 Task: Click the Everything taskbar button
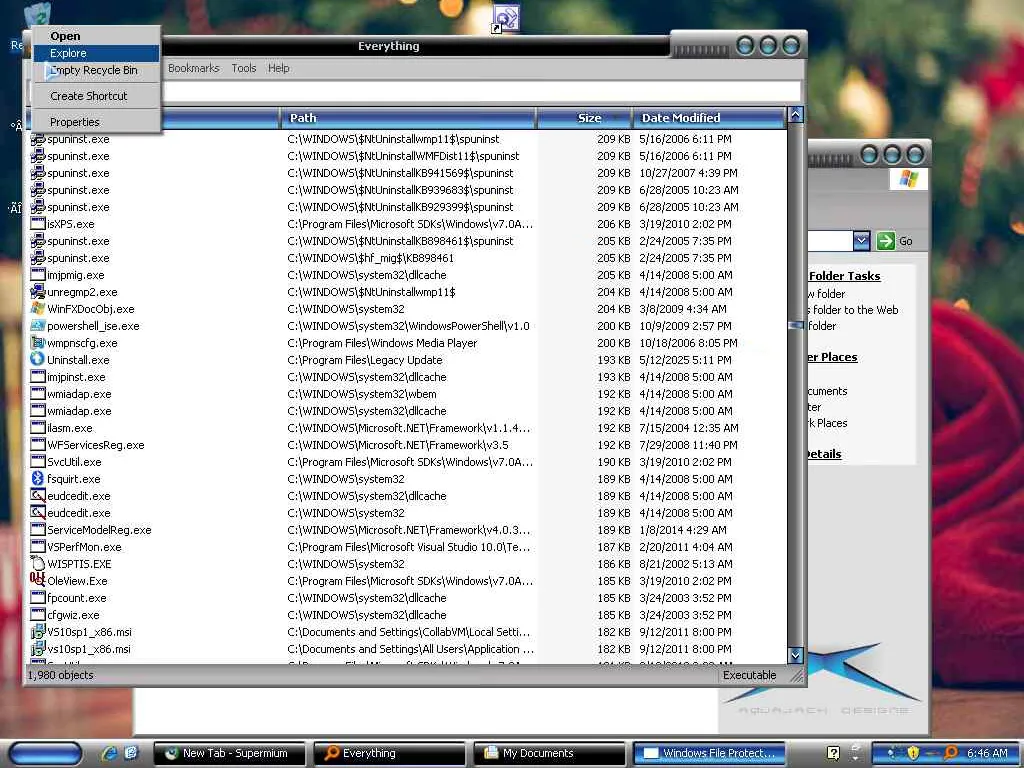coord(389,753)
